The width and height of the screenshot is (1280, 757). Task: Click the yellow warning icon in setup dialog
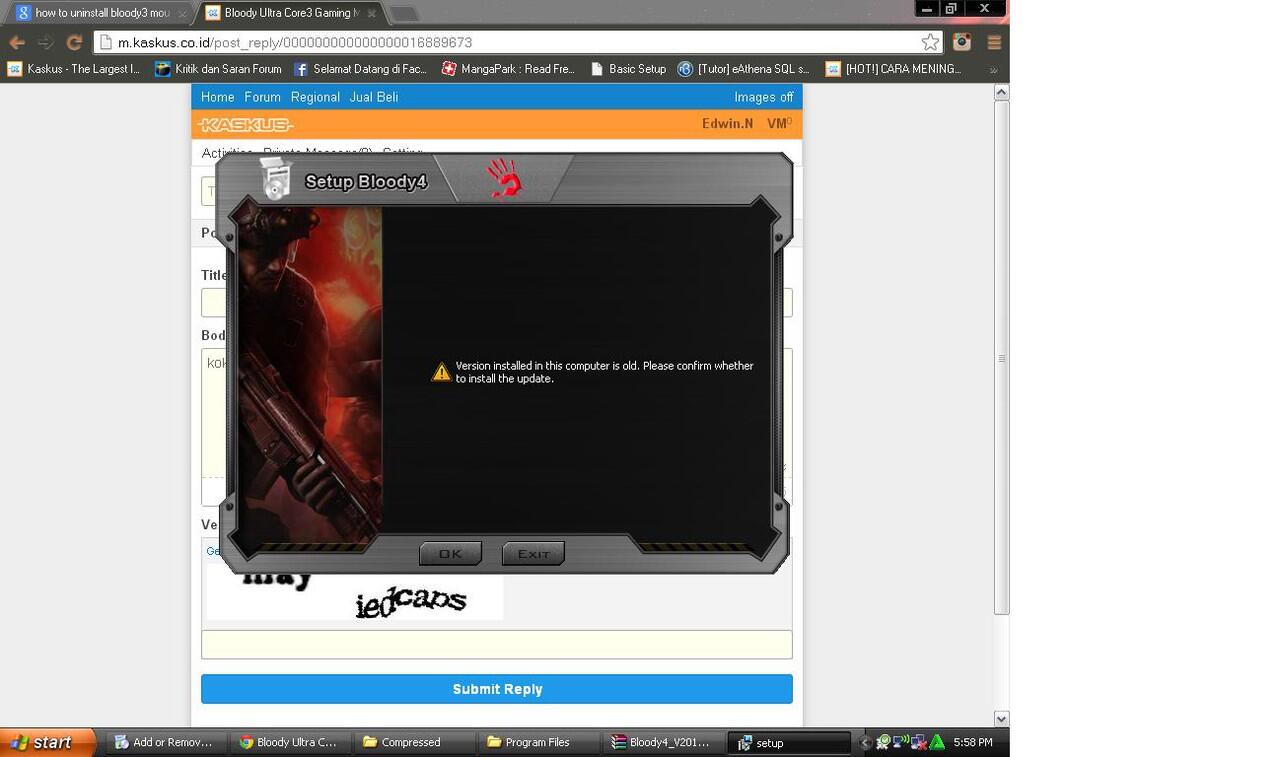441,372
